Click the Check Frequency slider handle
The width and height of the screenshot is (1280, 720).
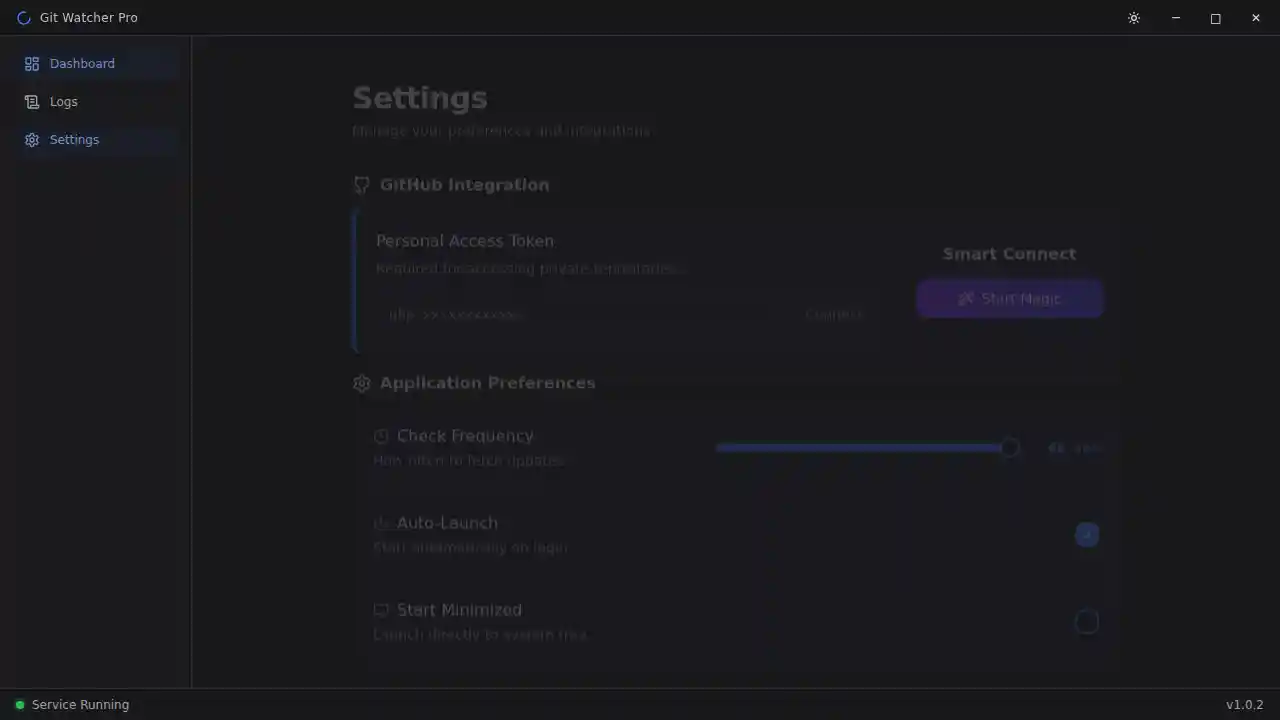[1009, 448]
